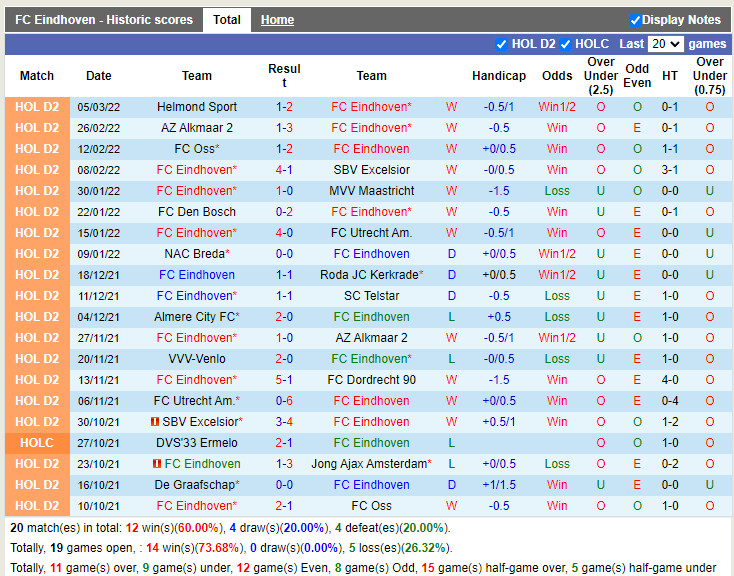The height and width of the screenshot is (576, 734).
Task: Click DVS'33 Ermelo team name
Action: pyautogui.click(x=197, y=443)
